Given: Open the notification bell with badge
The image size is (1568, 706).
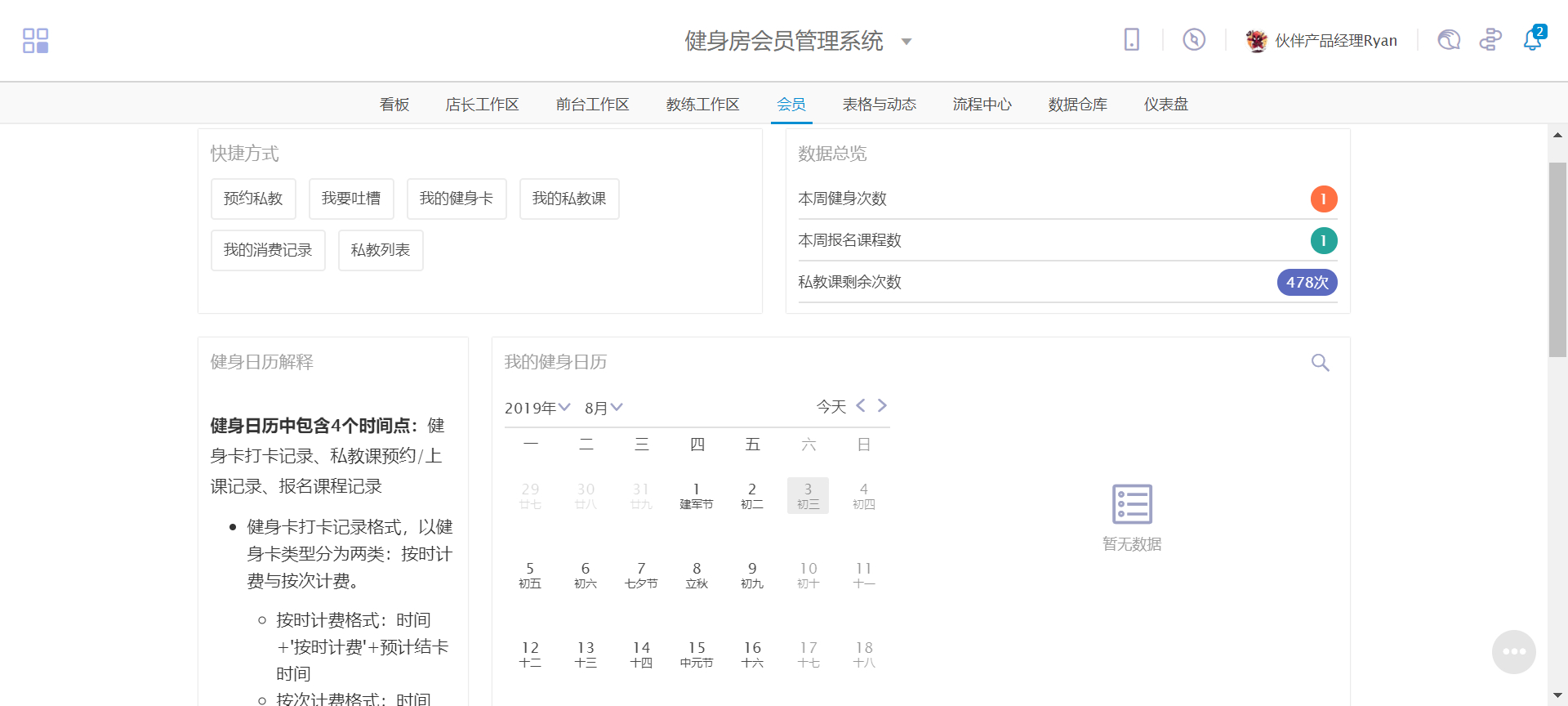Looking at the screenshot, I should coord(1532,39).
